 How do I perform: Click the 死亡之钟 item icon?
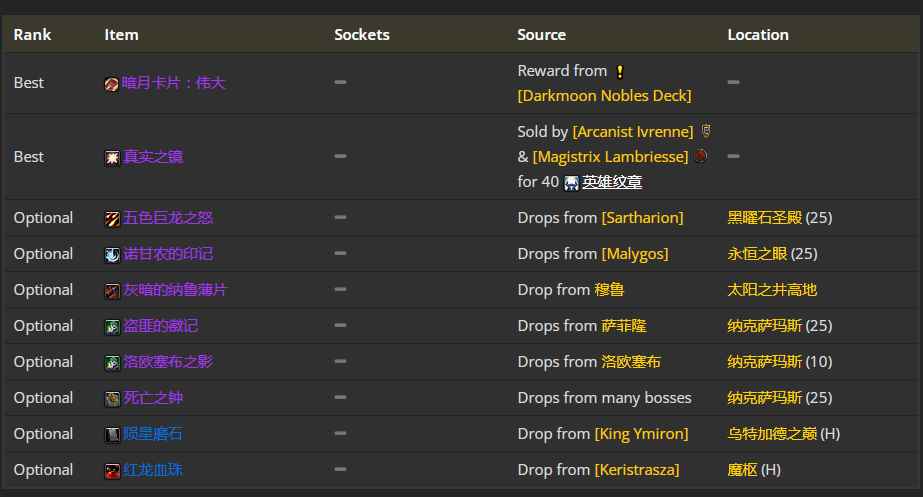(x=112, y=399)
